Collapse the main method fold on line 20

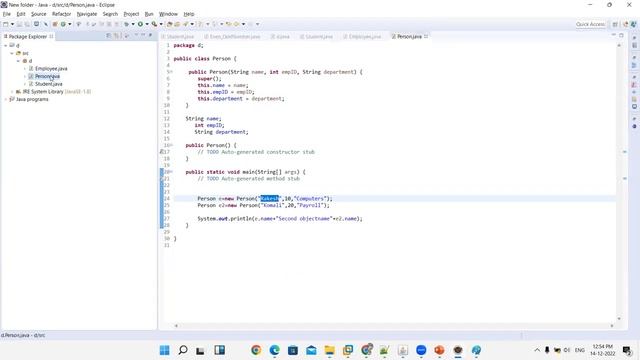171,172
